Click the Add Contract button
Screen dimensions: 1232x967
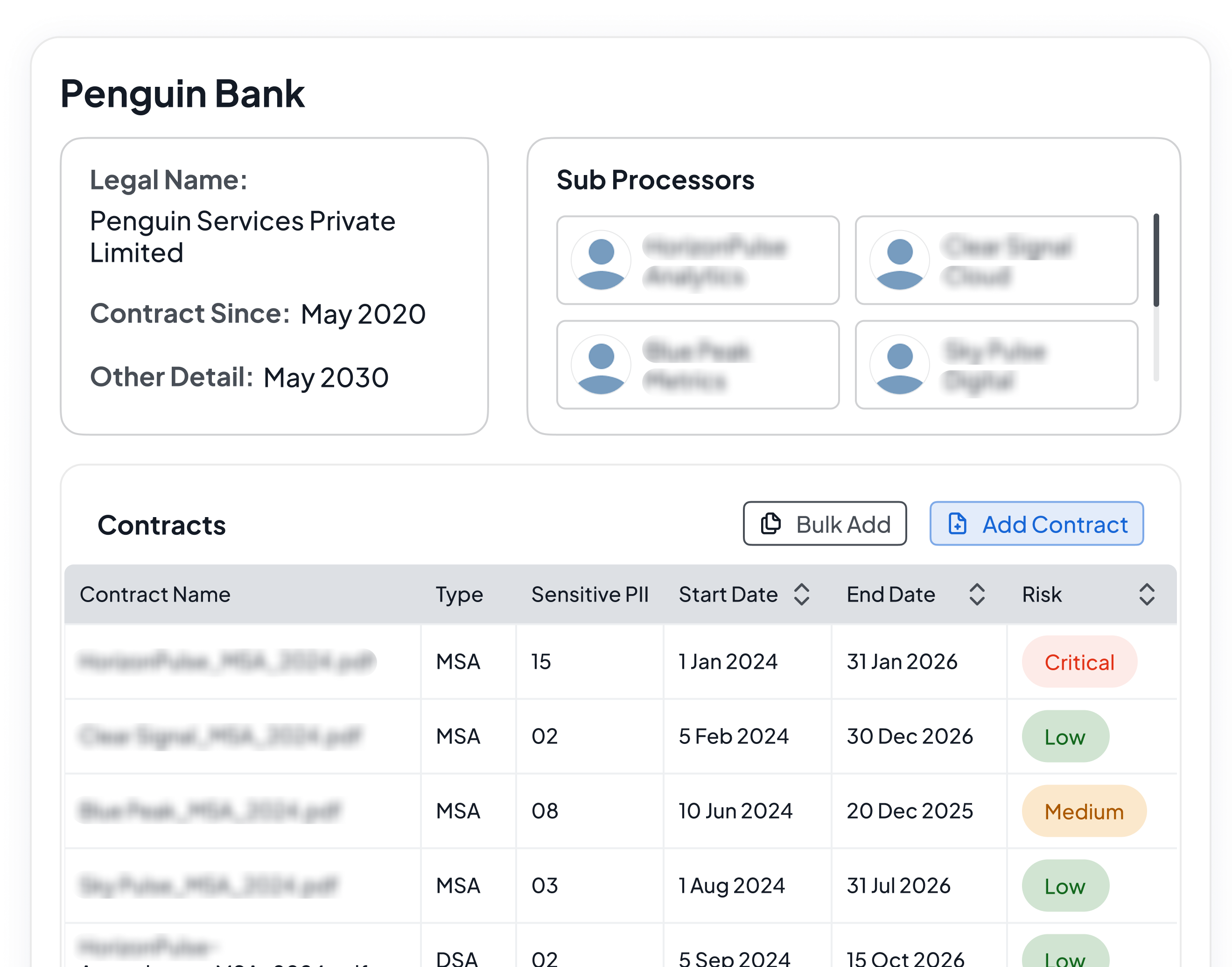tap(1036, 524)
